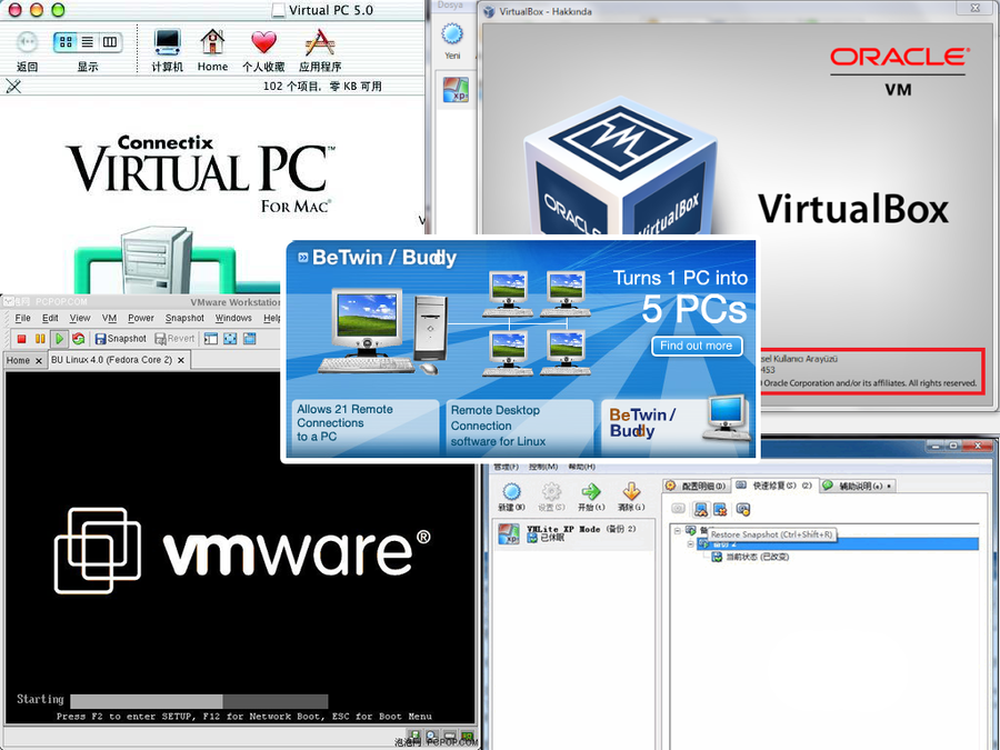This screenshot has width=1000, height=750.
Task: Open the 控制 menu in VMLite window
Action: [x=543, y=467]
